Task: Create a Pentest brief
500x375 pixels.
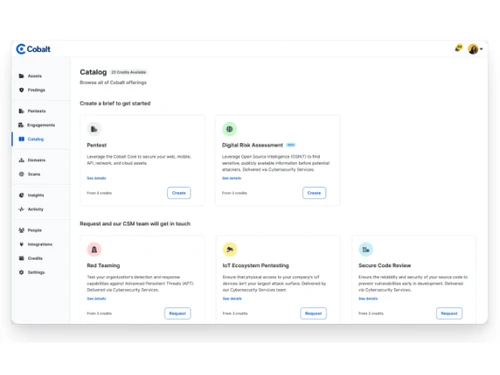Action: tap(179, 193)
